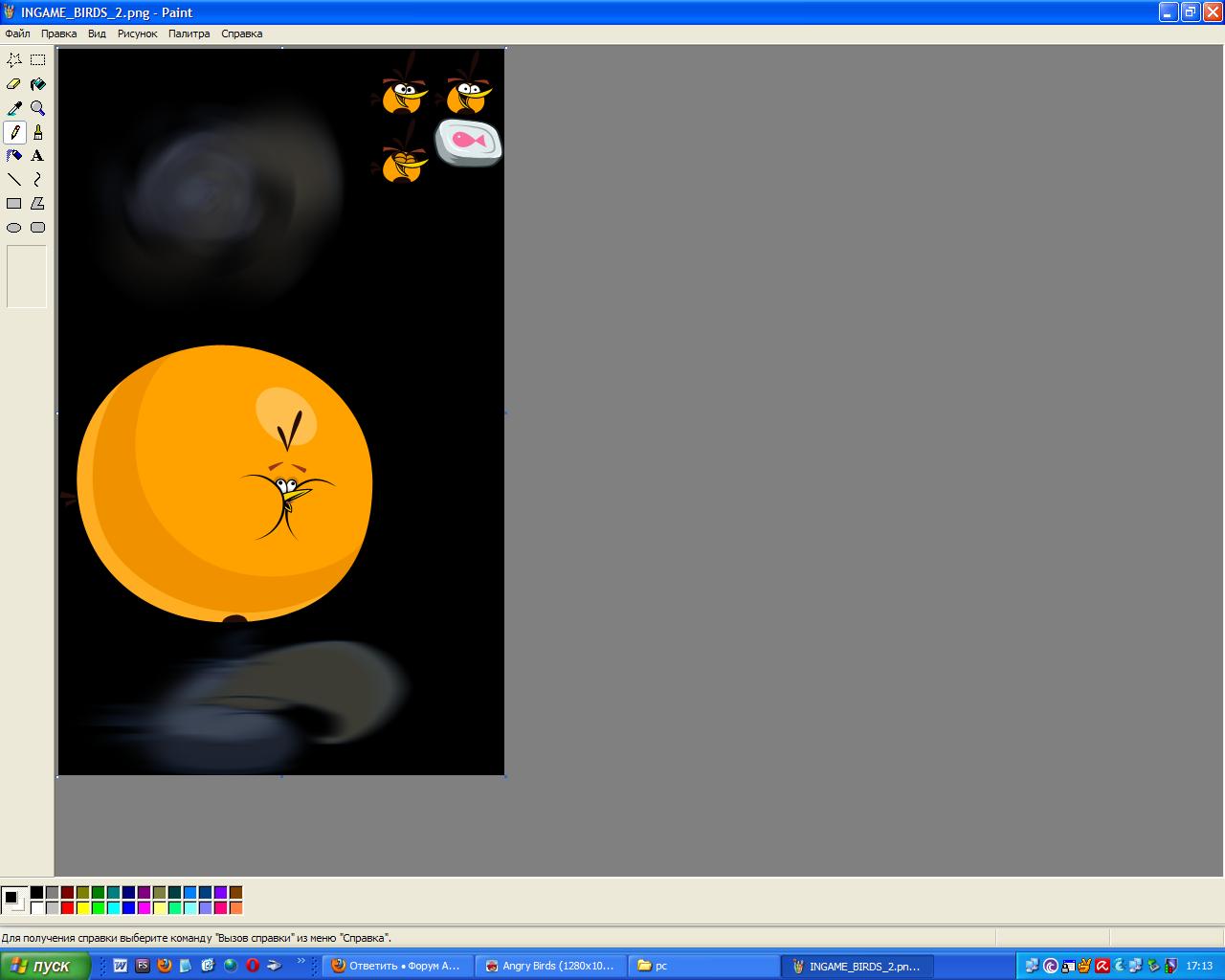Screen dimensions: 1225x980
Task: Launch Word from Quick Launch
Action: click(120, 966)
